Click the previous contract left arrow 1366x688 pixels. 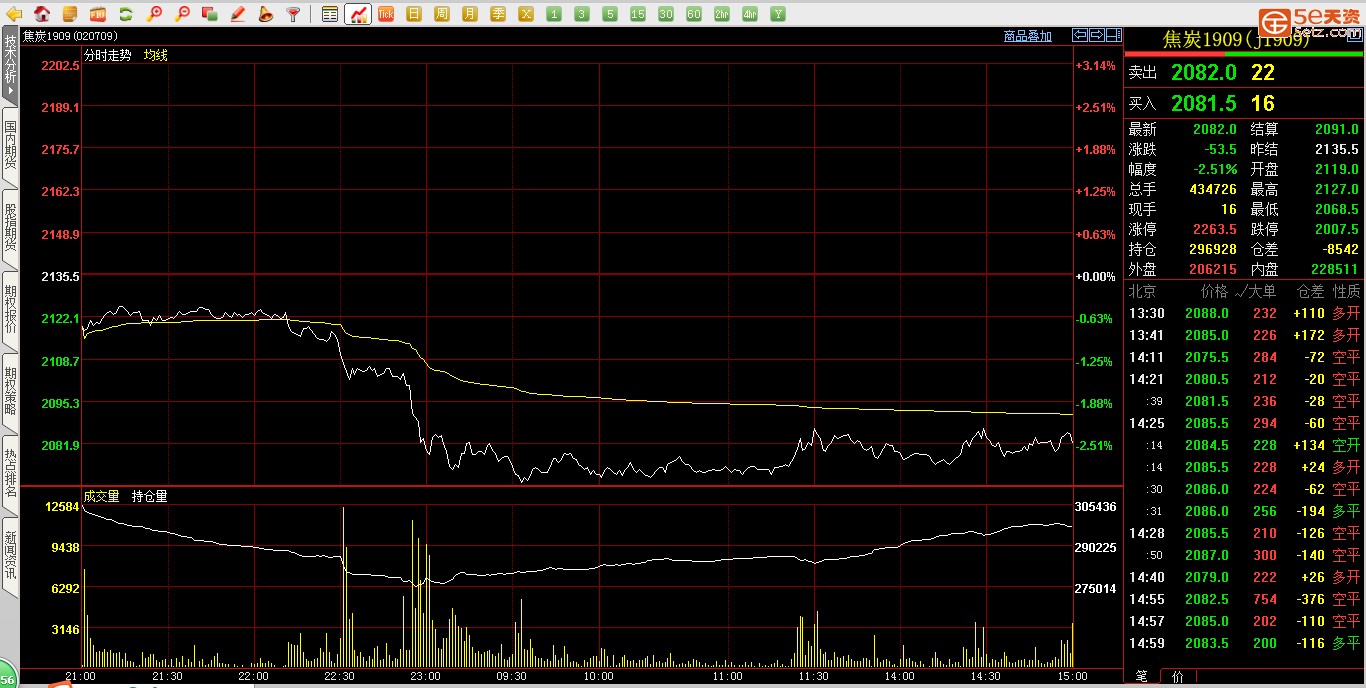1080,35
